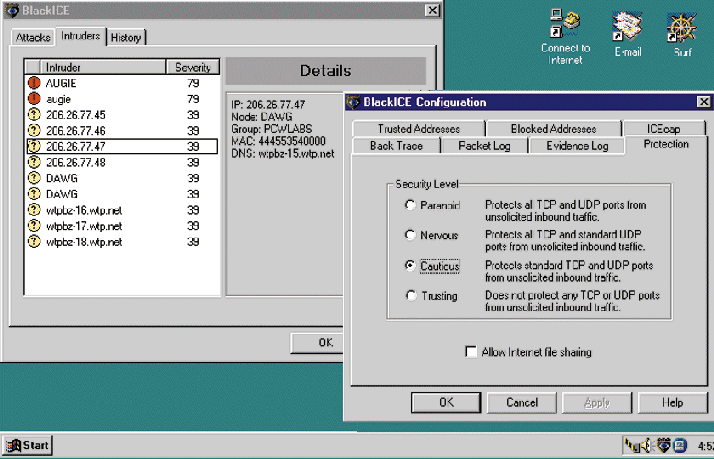Click Cancel in the Configuration dialog

[x=522, y=403]
